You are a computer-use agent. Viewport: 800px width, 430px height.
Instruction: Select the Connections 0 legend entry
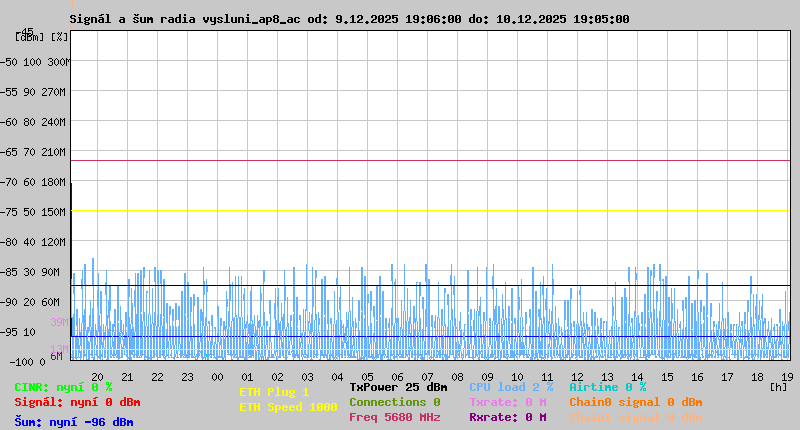pyautogui.click(x=394, y=402)
